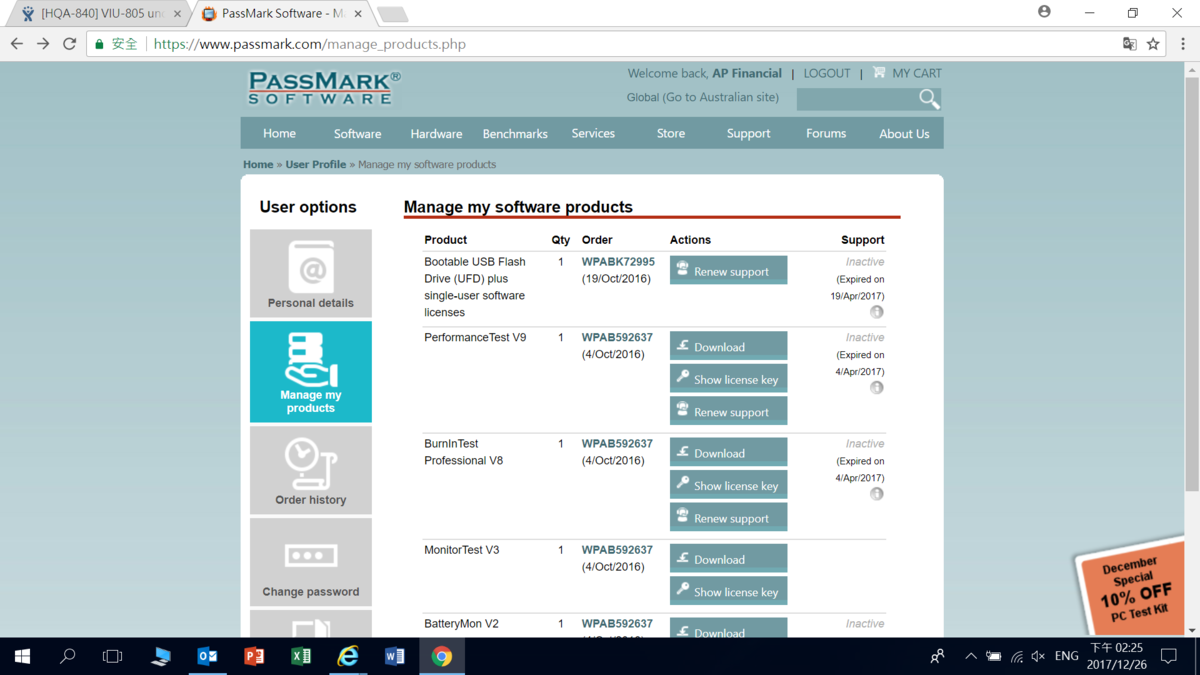
Task: Download BatteryMon V2
Action: coord(728,628)
